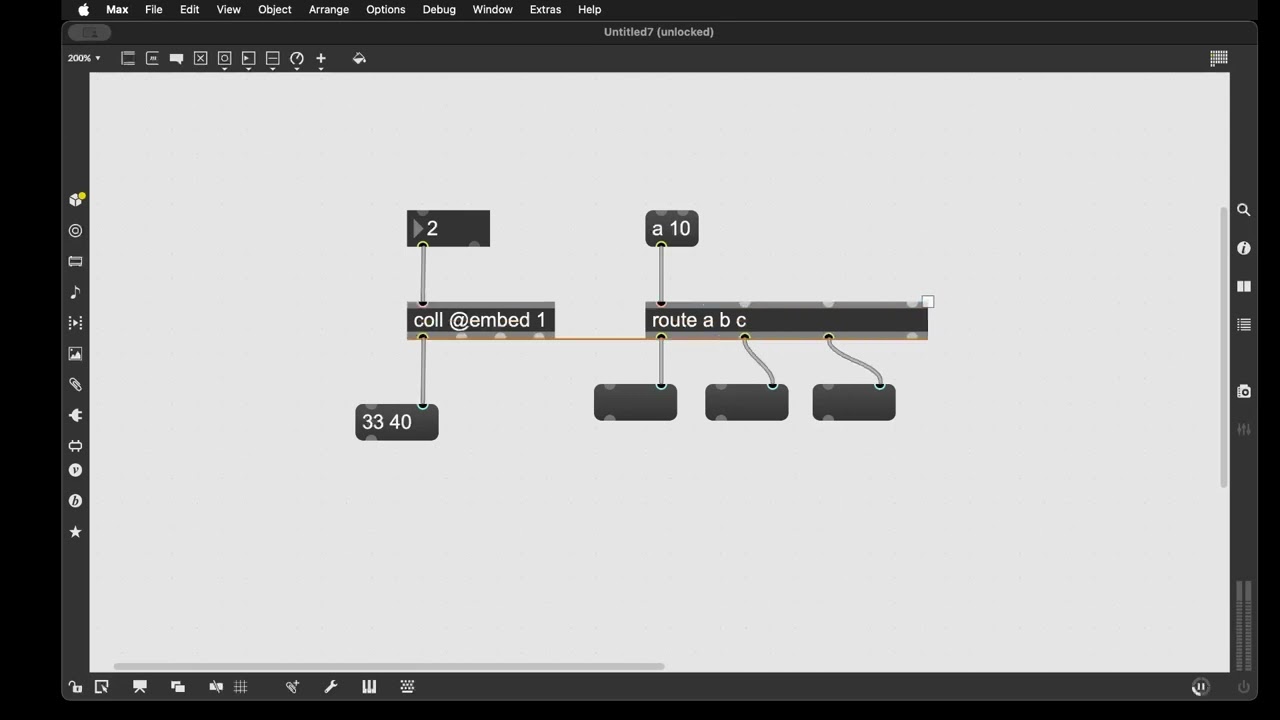Open the Audio note icon in left sidebar
The image size is (1280, 720).
point(75,292)
